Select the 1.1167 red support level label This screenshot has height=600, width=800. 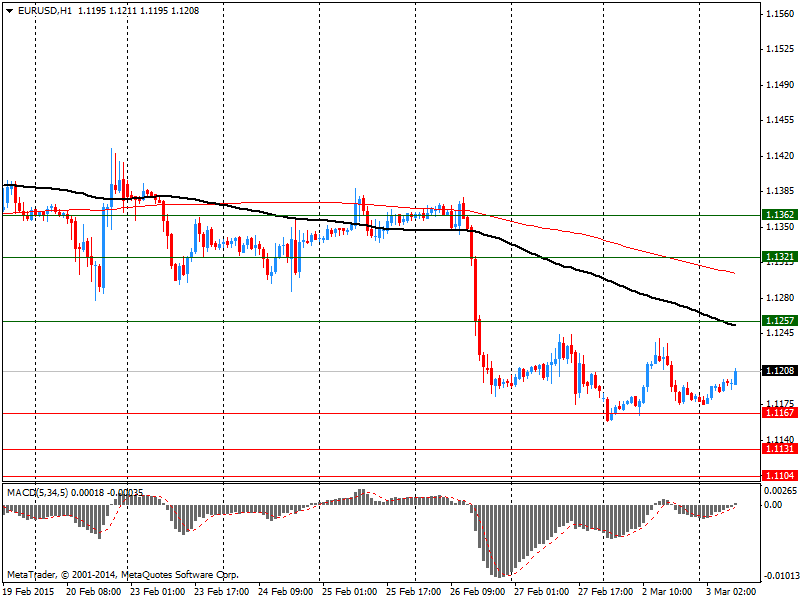(779, 412)
